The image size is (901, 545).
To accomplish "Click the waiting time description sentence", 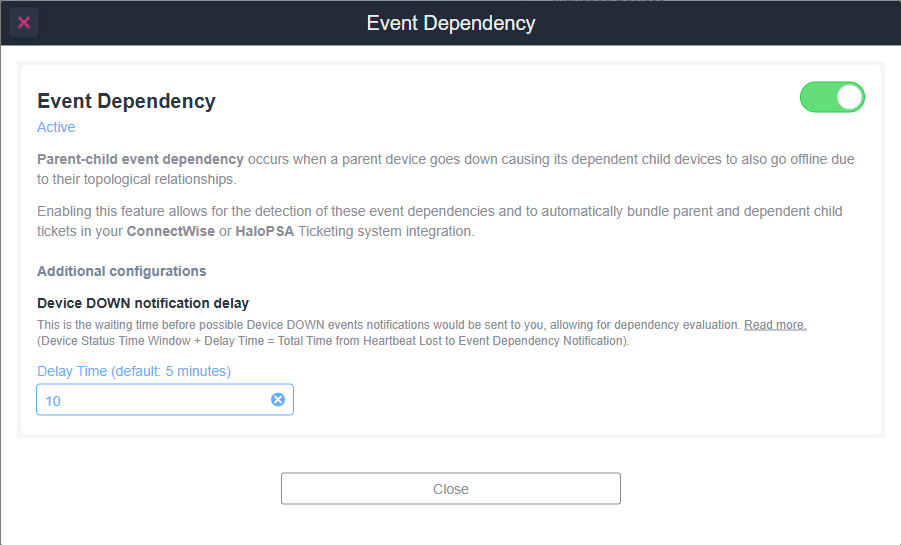I will coord(388,325).
